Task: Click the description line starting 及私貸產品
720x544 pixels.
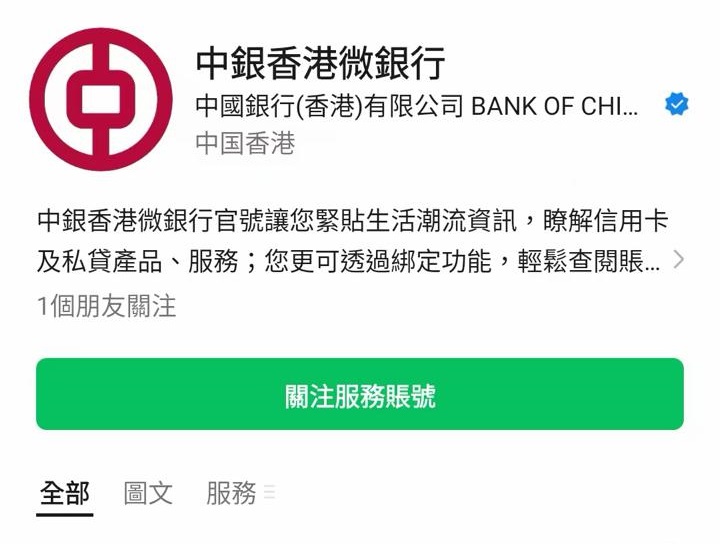Action: click(349, 261)
